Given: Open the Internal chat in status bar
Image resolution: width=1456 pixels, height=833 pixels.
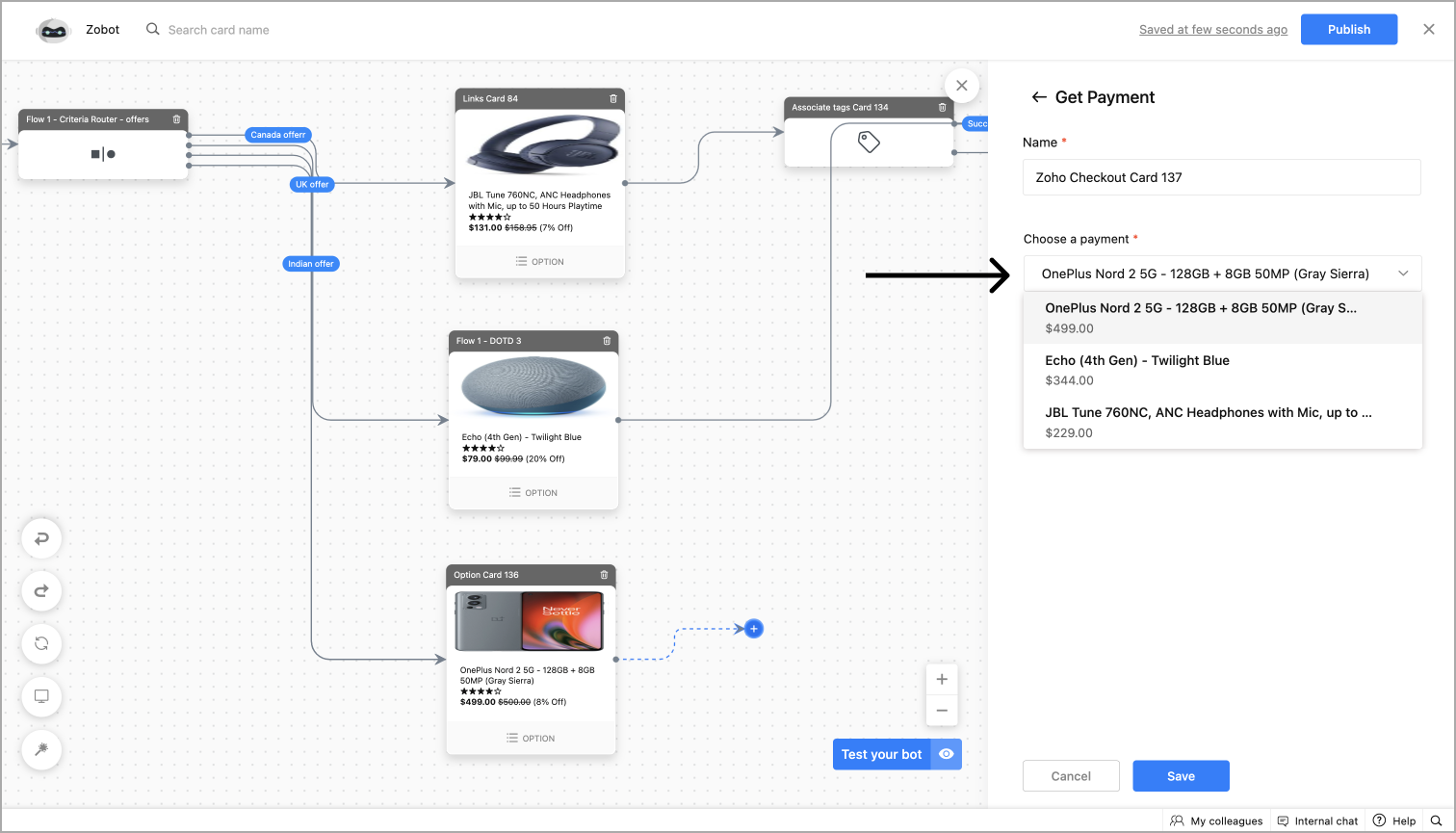Looking at the screenshot, I should point(1316,820).
